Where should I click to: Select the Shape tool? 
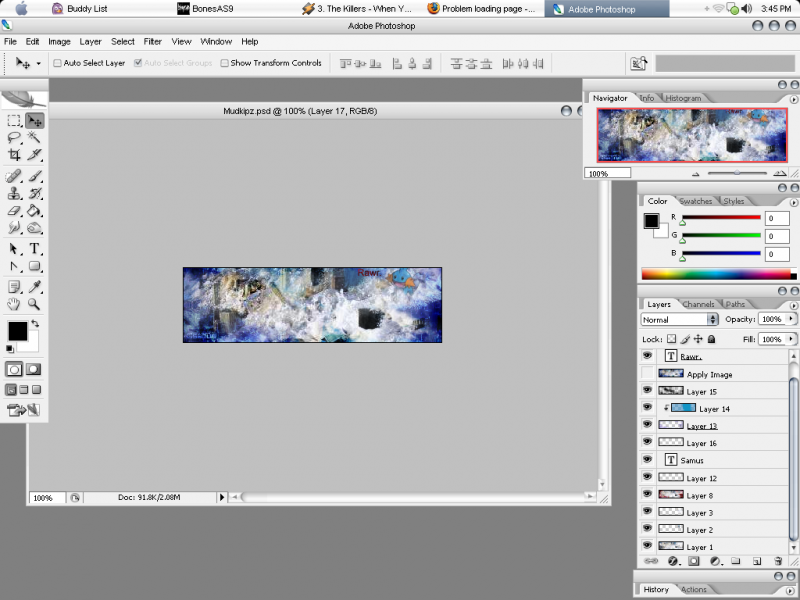[34, 266]
